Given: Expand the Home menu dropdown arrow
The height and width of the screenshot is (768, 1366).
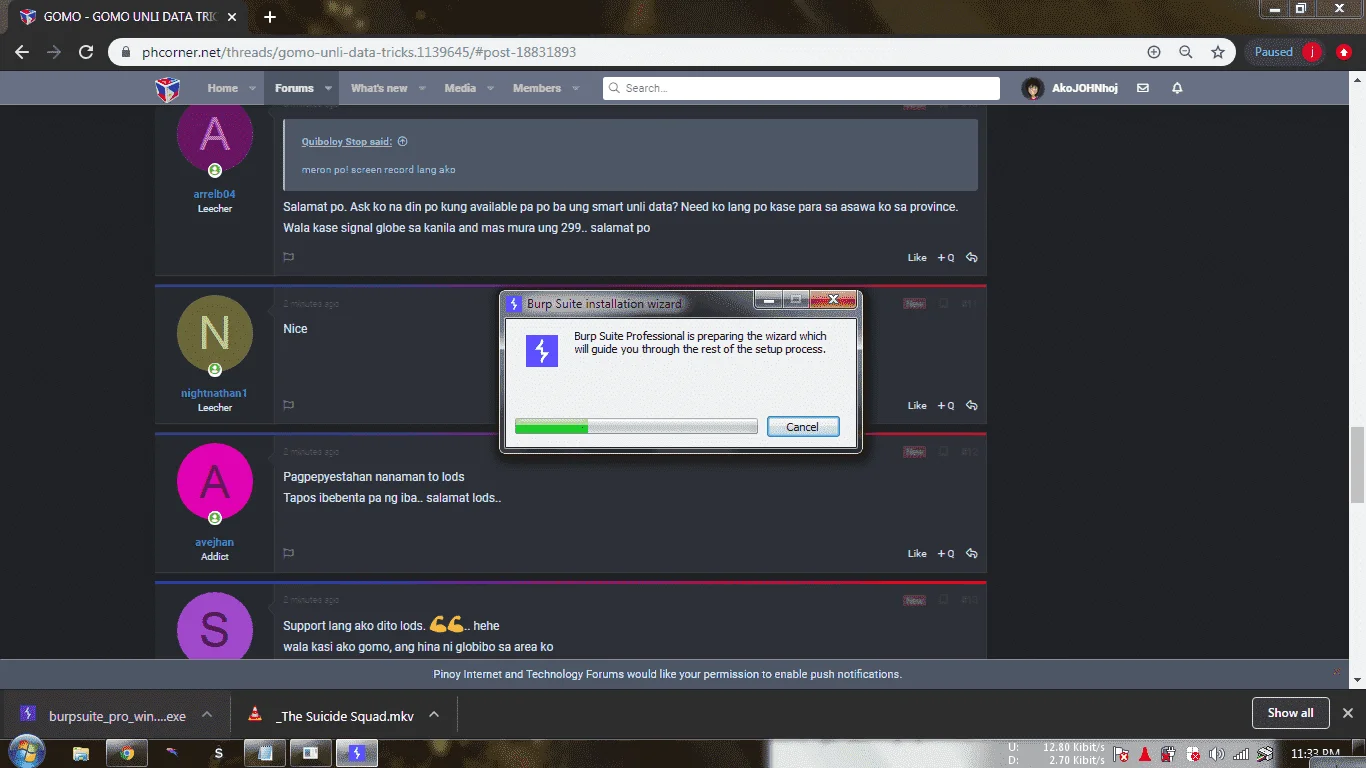Looking at the screenshot, I should click(x=251, y=89).
